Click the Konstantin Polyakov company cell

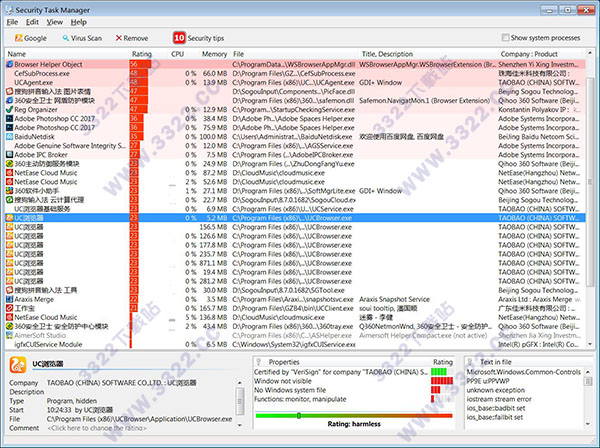(539, 109)
